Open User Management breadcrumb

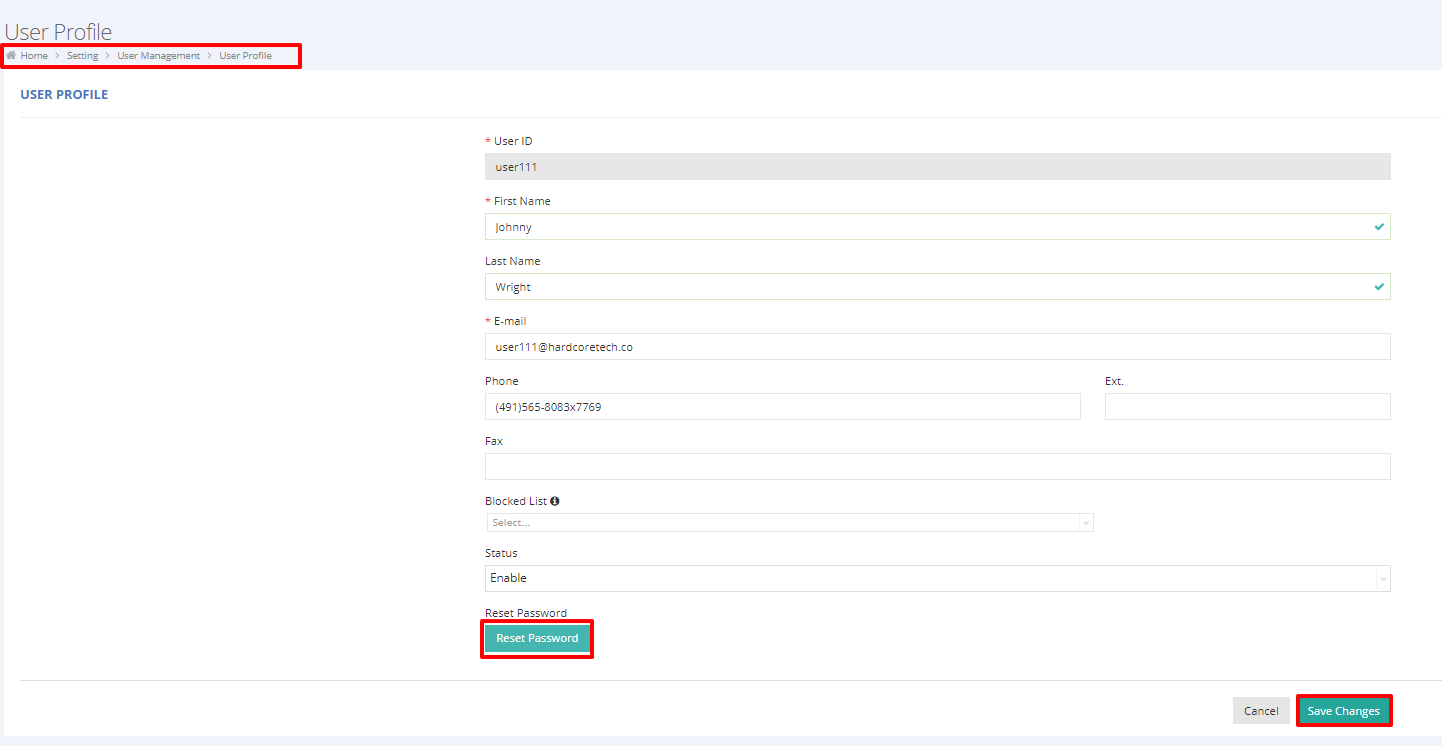pyautogui.click(x=158, y=56)
